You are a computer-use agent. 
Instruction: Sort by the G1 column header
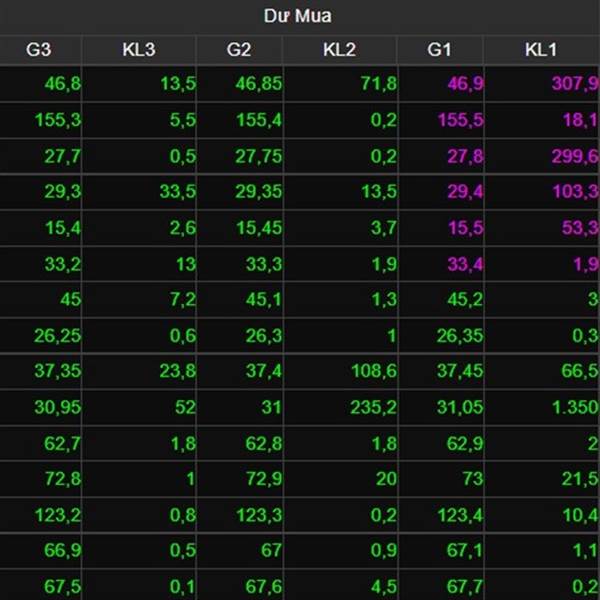(439, 50)
